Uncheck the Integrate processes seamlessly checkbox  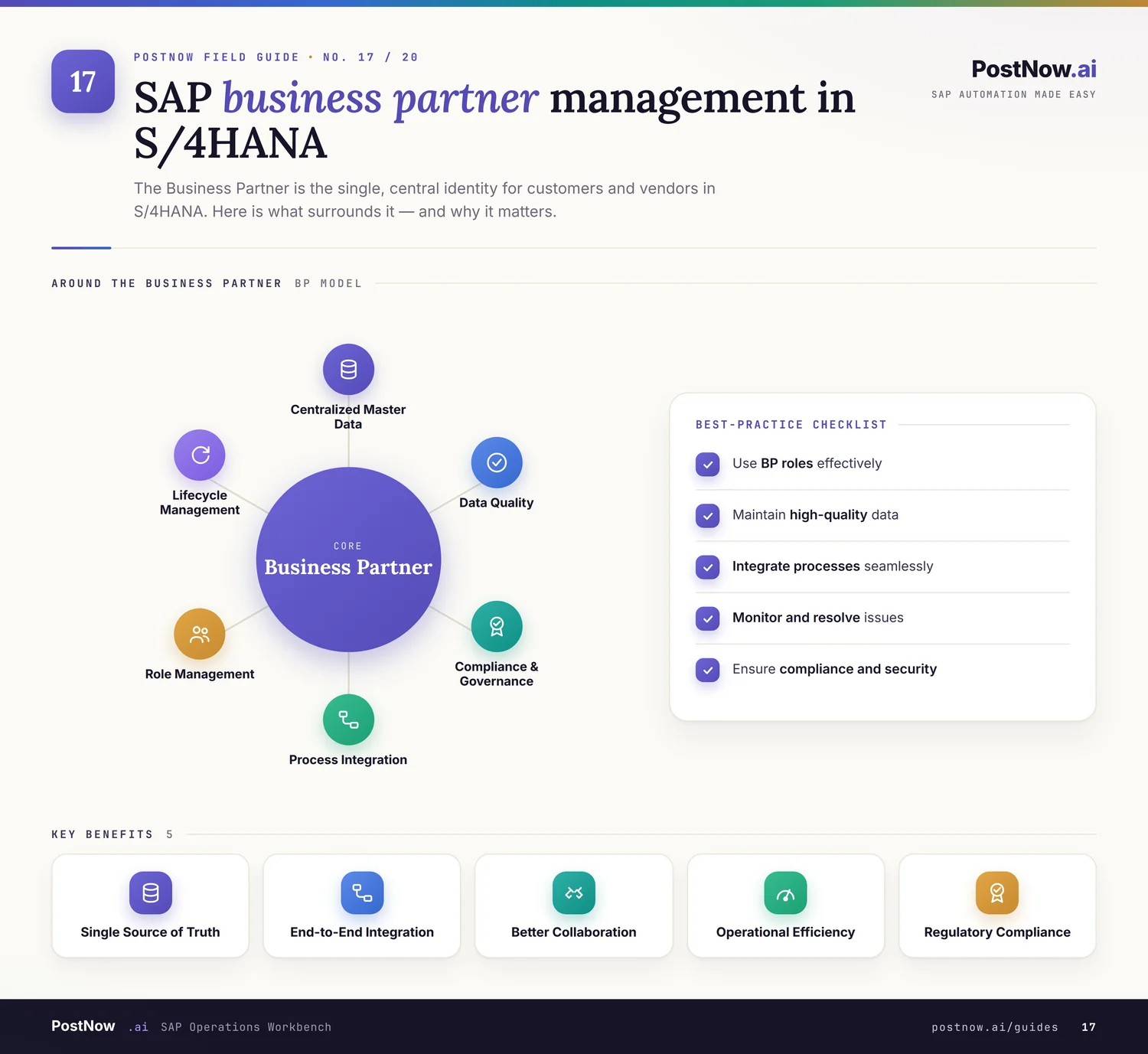[708, 566]
